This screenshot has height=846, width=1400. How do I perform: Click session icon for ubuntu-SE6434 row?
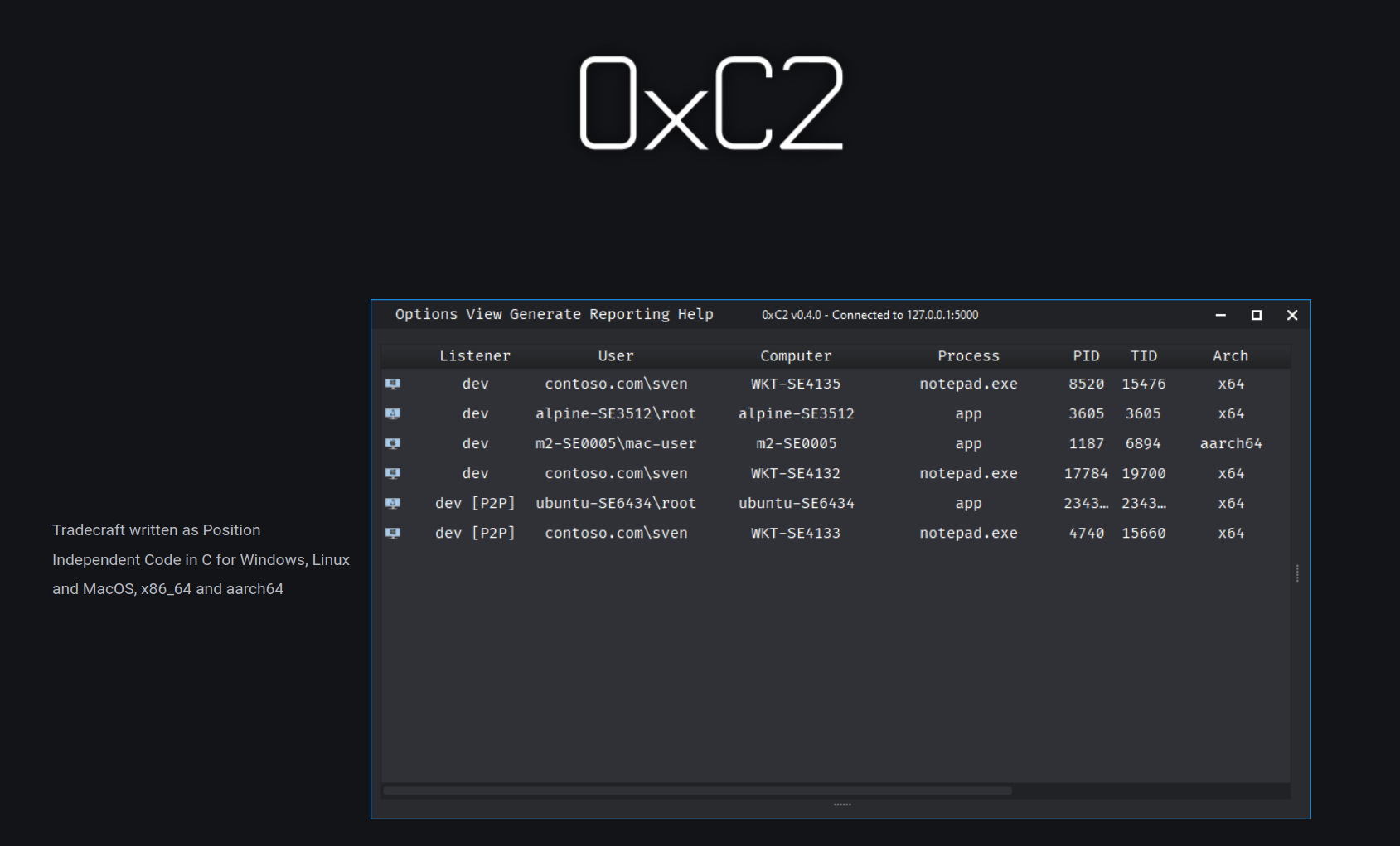coord(393,503)
